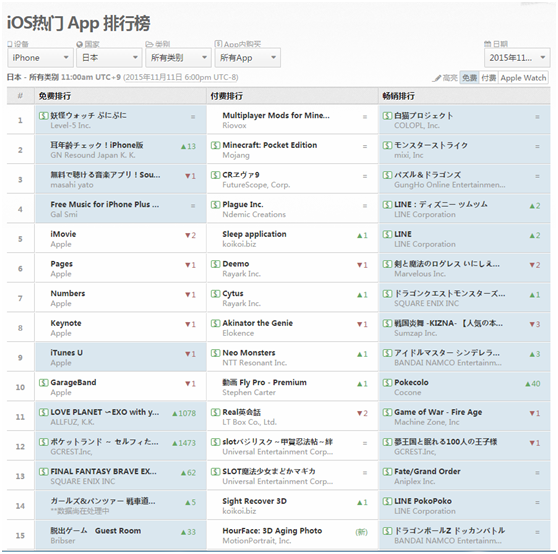Click in-app purchase icon beside Neo Monsters
Image resolution: width=558 pixels, height=554 pixels.
(x=215, y=353)
